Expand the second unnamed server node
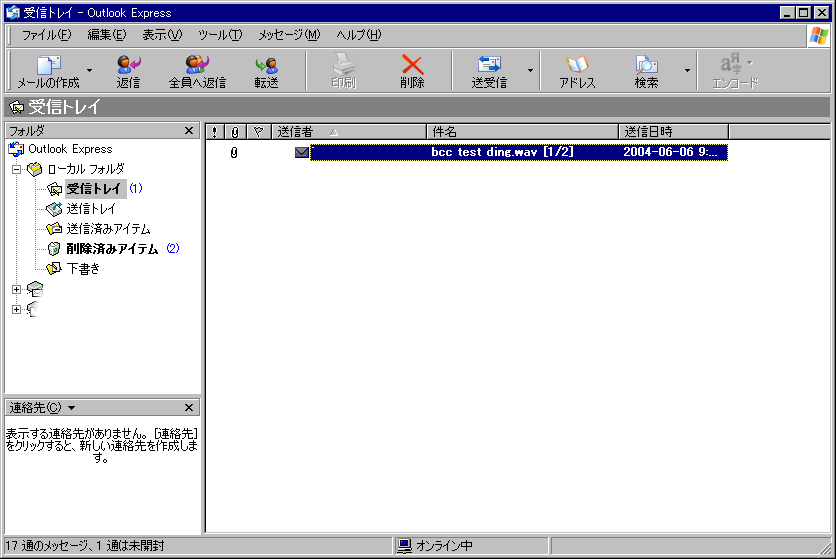The image size is (836, 559). click(17, 309)
